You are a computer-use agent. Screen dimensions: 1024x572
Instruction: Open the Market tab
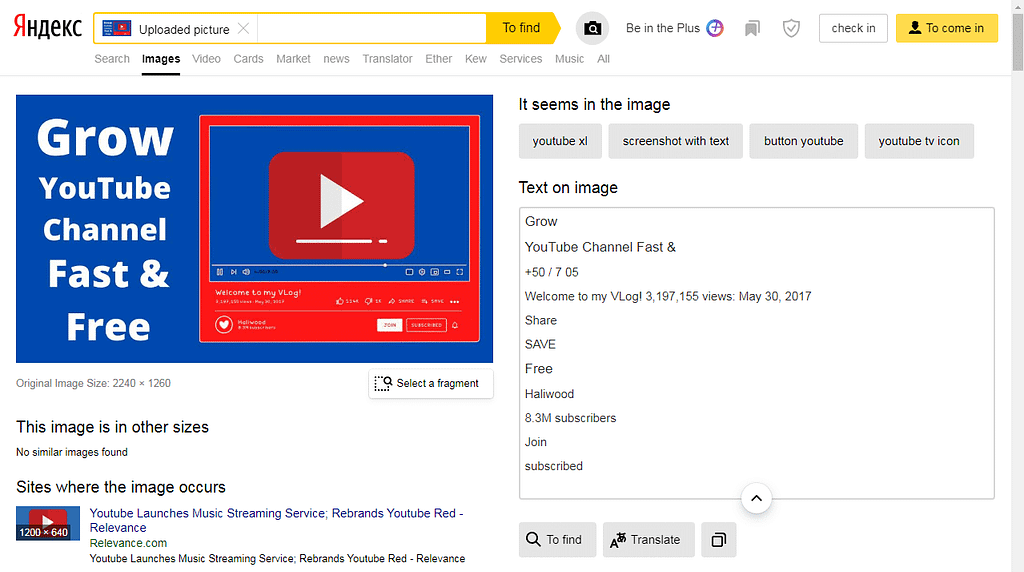293,59
